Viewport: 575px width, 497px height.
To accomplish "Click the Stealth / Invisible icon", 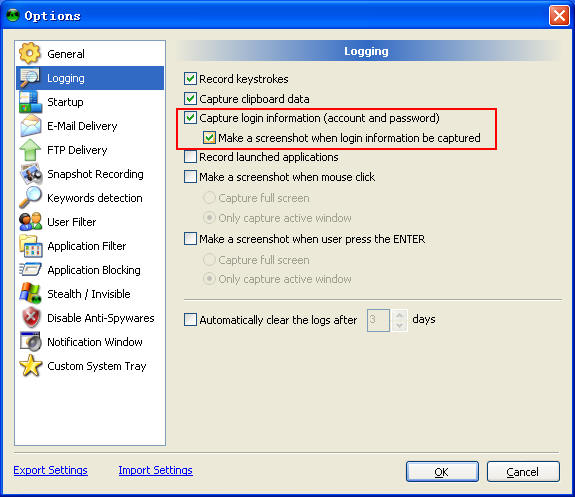I will 30,293.
